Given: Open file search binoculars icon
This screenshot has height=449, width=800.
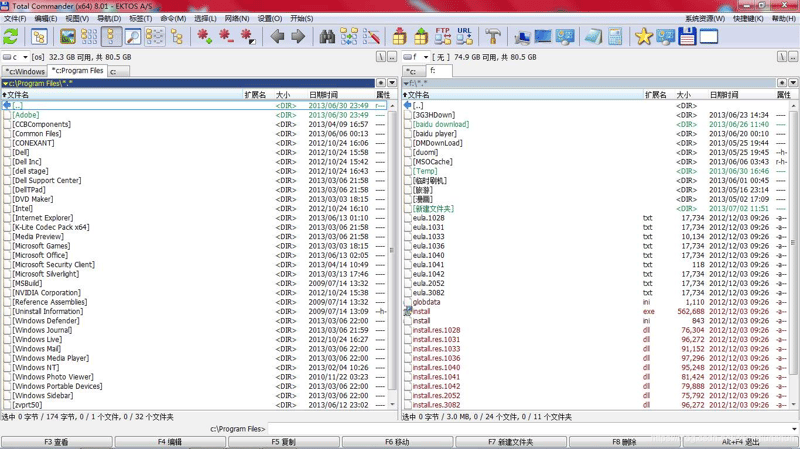Looking at the screenshot, I should point(327,37).
